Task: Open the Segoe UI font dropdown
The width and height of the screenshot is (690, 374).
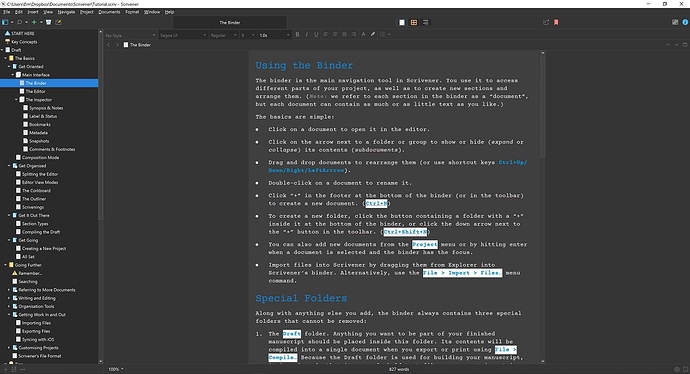Action: pos(183,35)
